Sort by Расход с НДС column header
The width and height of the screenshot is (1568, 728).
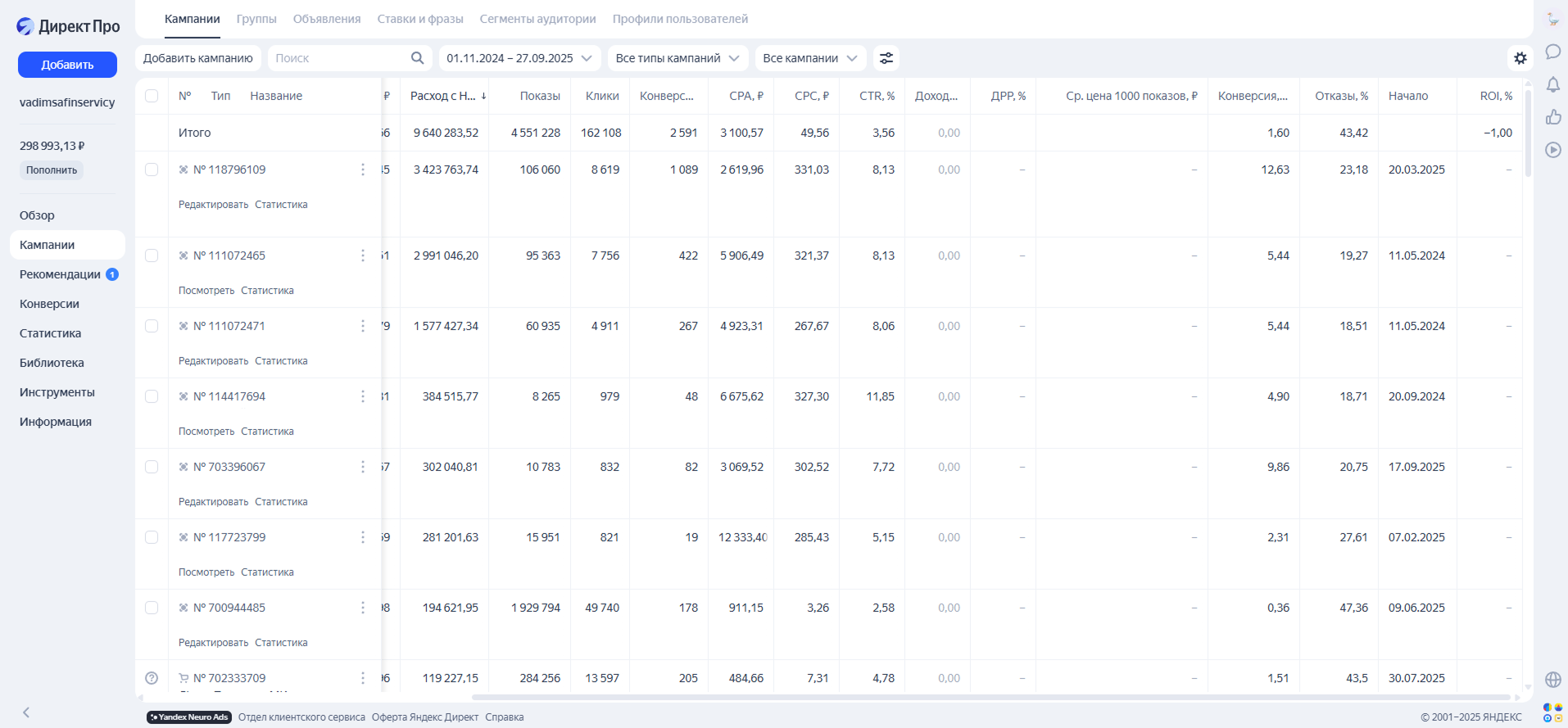(x=448, y=96)
